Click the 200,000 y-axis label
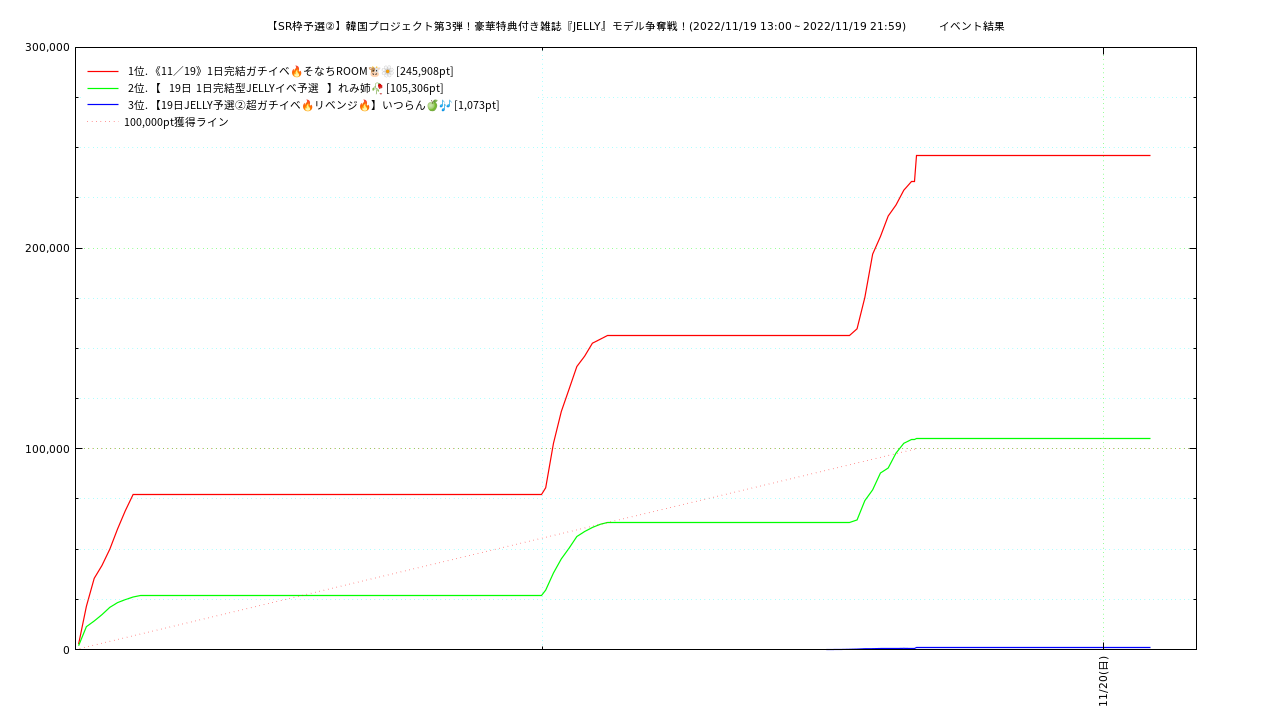Viewport: 1280px width, 720px height. click(x=47, y=248)
